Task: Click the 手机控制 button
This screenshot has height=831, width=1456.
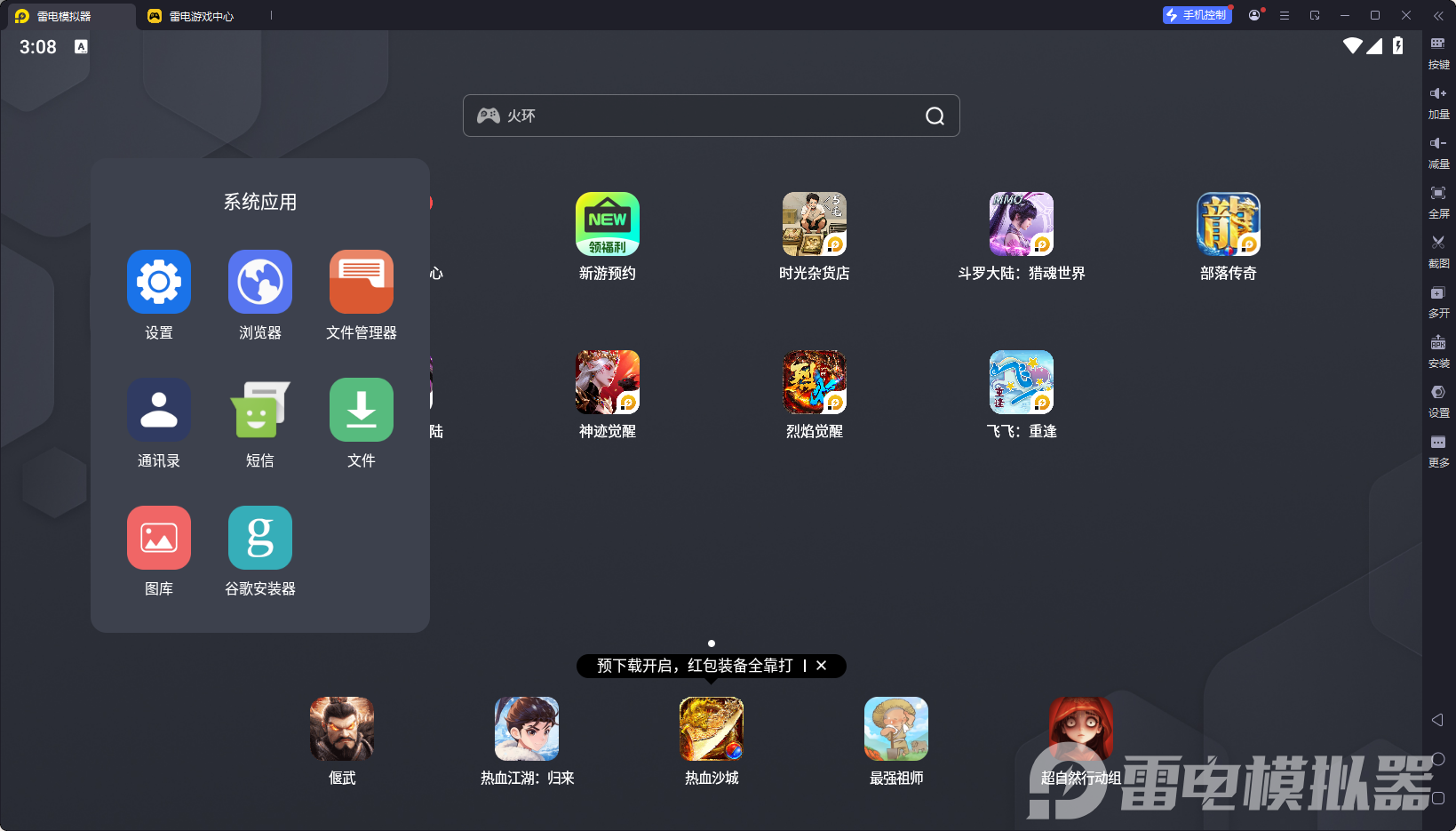Action: coord(1197,15)
